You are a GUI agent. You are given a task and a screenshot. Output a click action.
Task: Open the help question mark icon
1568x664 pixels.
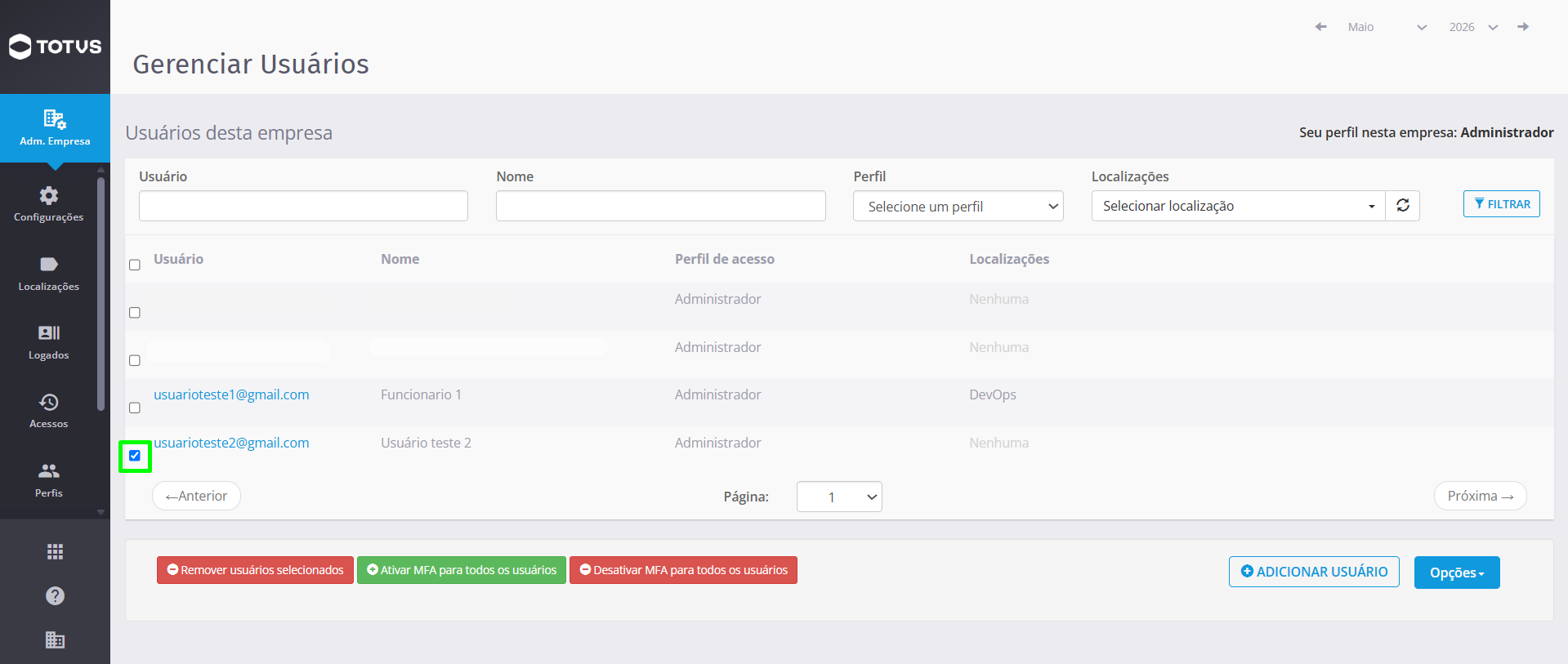click(x=55, y=596)
